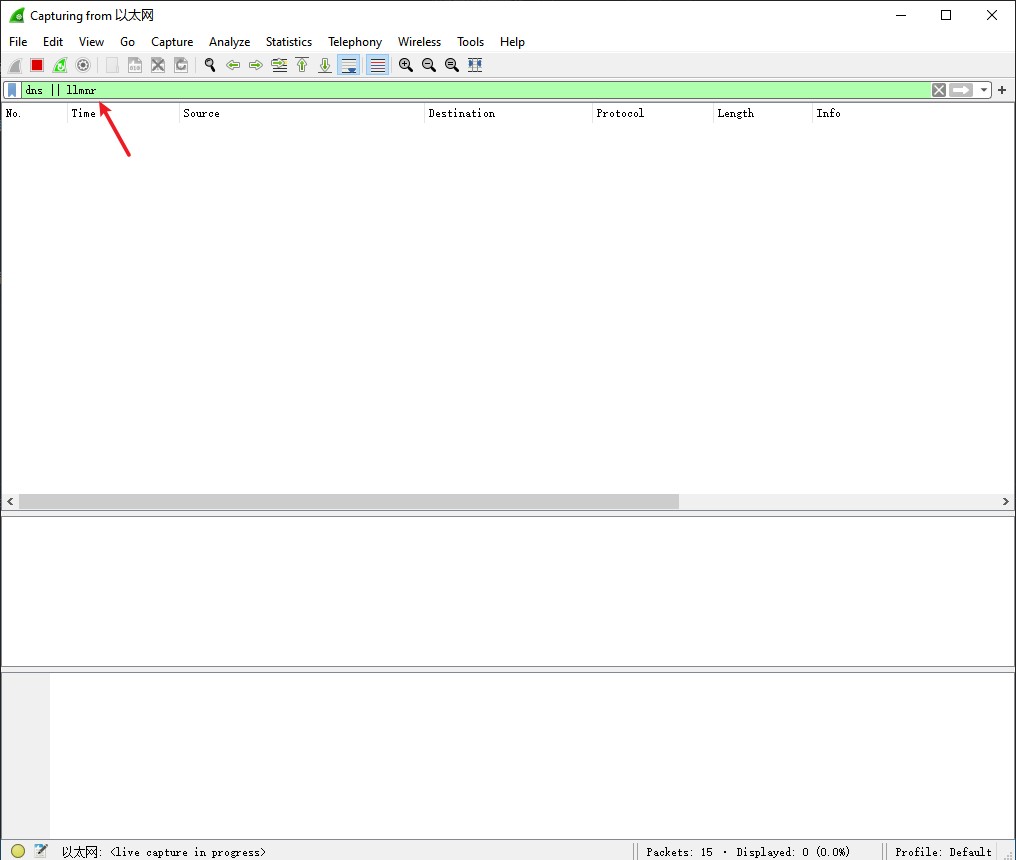
Task: Open the Wireless menu
Action: [419, 41]
